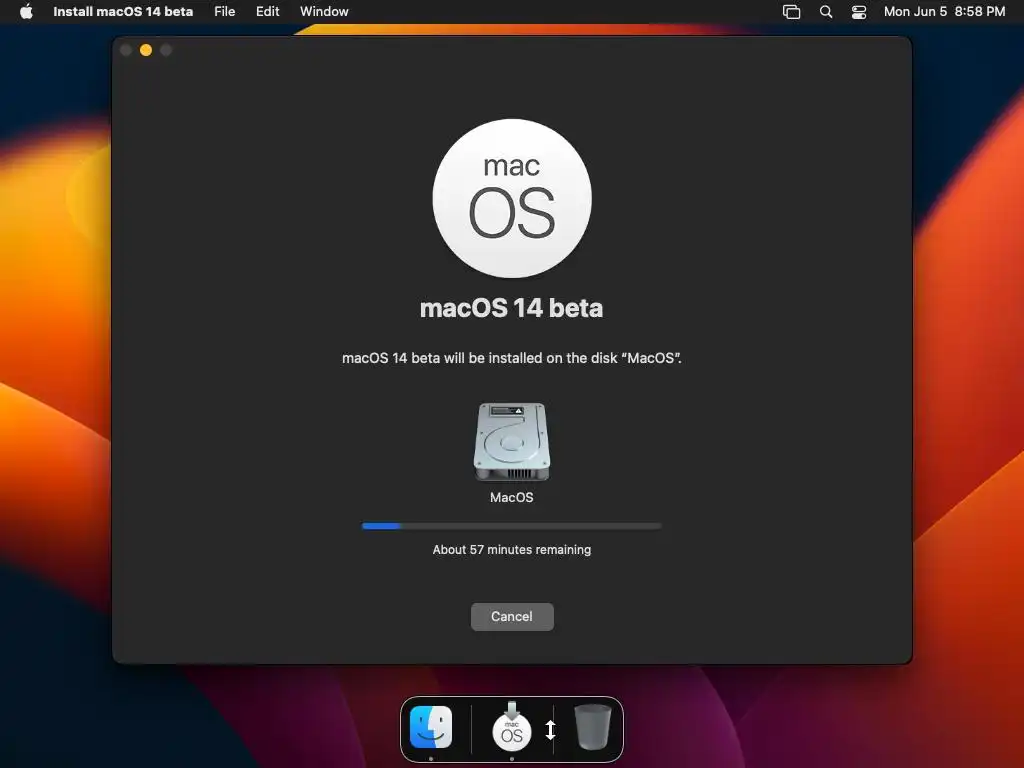Cancel the macOS 14 beta installation
This screenshot has height=768, width=1024.
click(512, 616)
